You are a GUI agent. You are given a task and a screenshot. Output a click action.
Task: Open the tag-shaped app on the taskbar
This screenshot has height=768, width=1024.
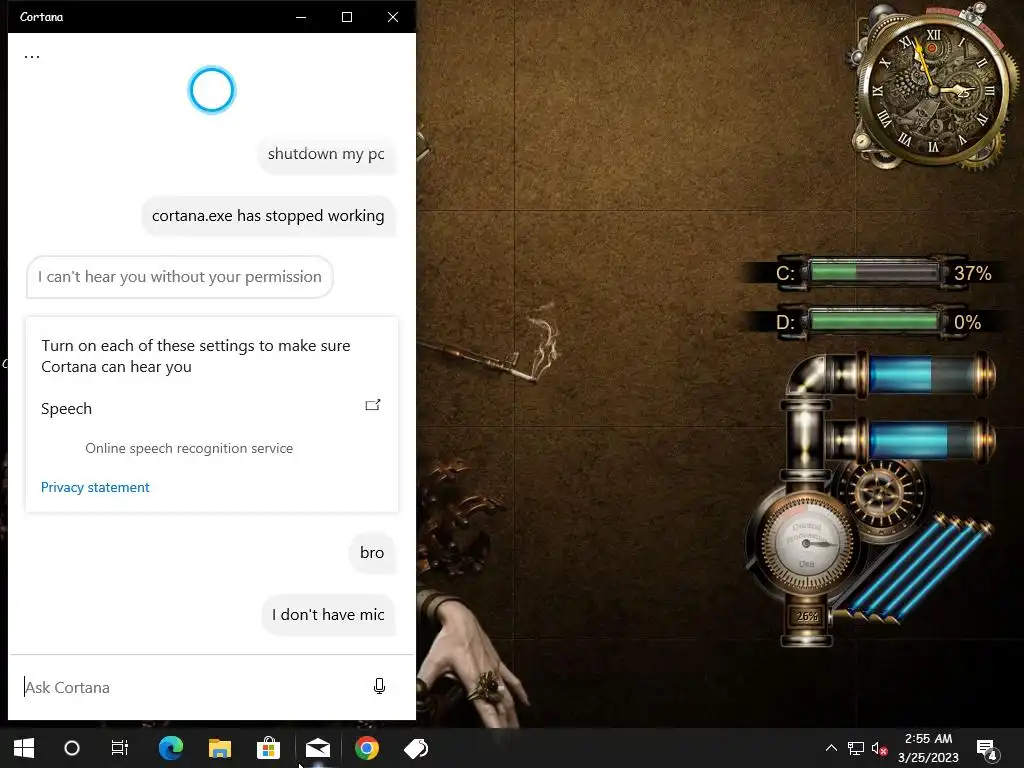[416, 748]
